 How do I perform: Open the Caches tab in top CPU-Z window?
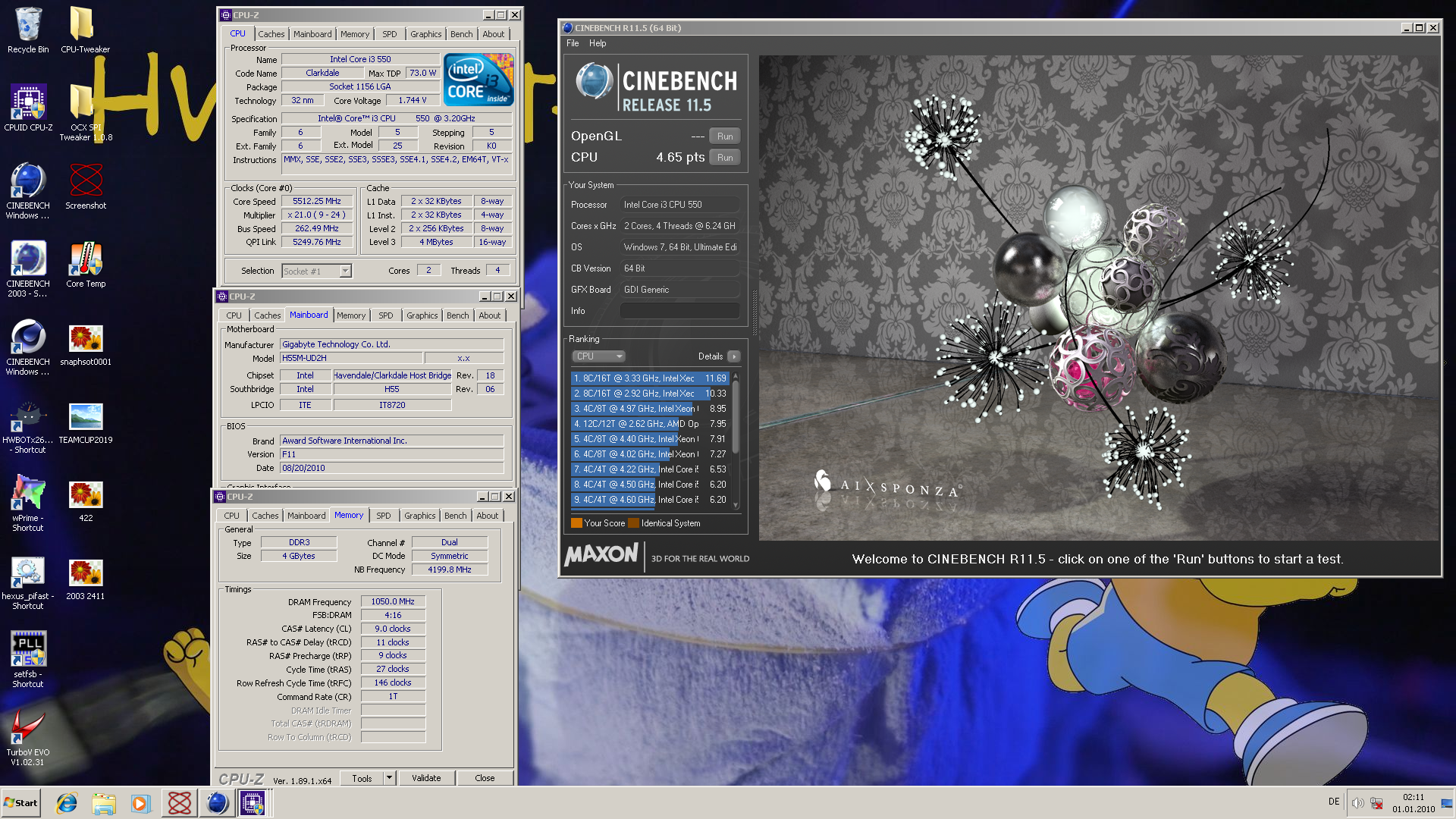point(271,34)
